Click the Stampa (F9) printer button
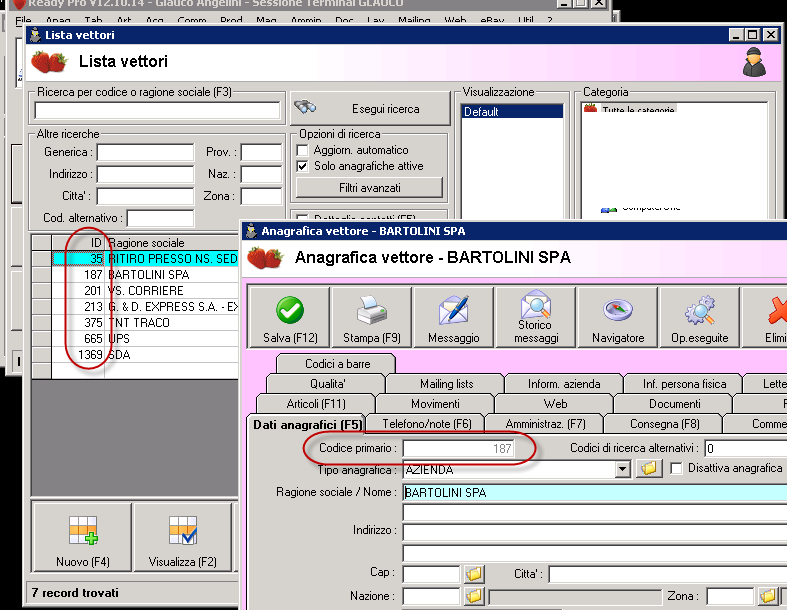This screenshot has width=787, height=610. pos(371,317)
